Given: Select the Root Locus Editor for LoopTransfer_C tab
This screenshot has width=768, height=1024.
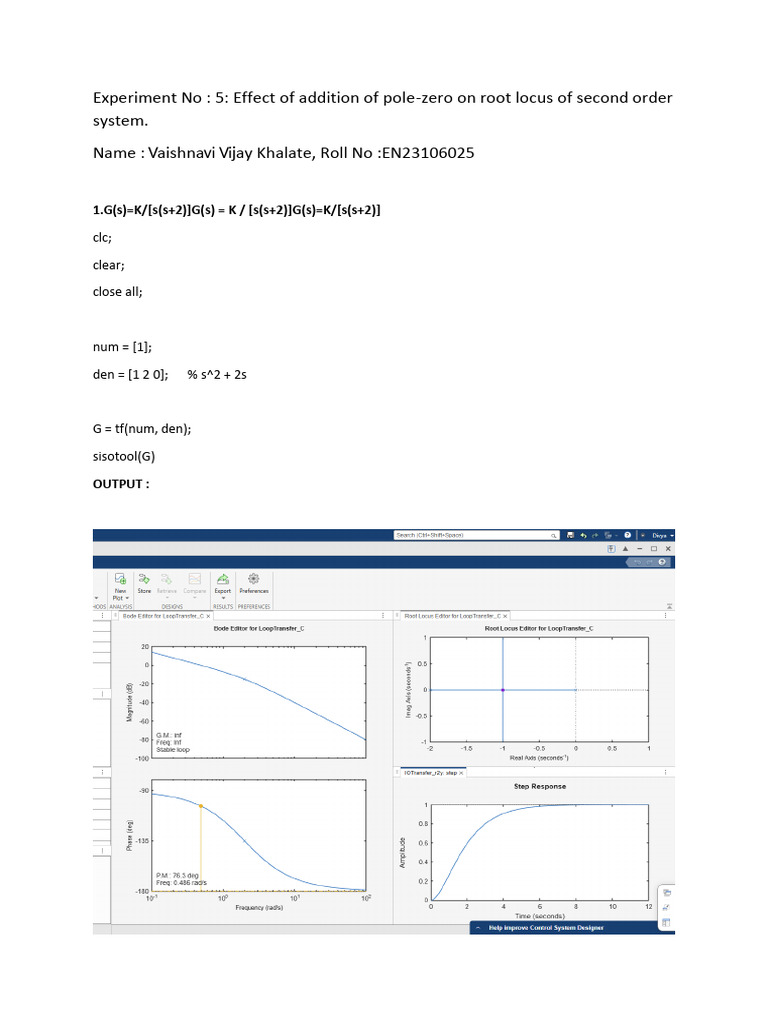Looking at the screenshot, I should pyautogui.click(x=453, y=616).
